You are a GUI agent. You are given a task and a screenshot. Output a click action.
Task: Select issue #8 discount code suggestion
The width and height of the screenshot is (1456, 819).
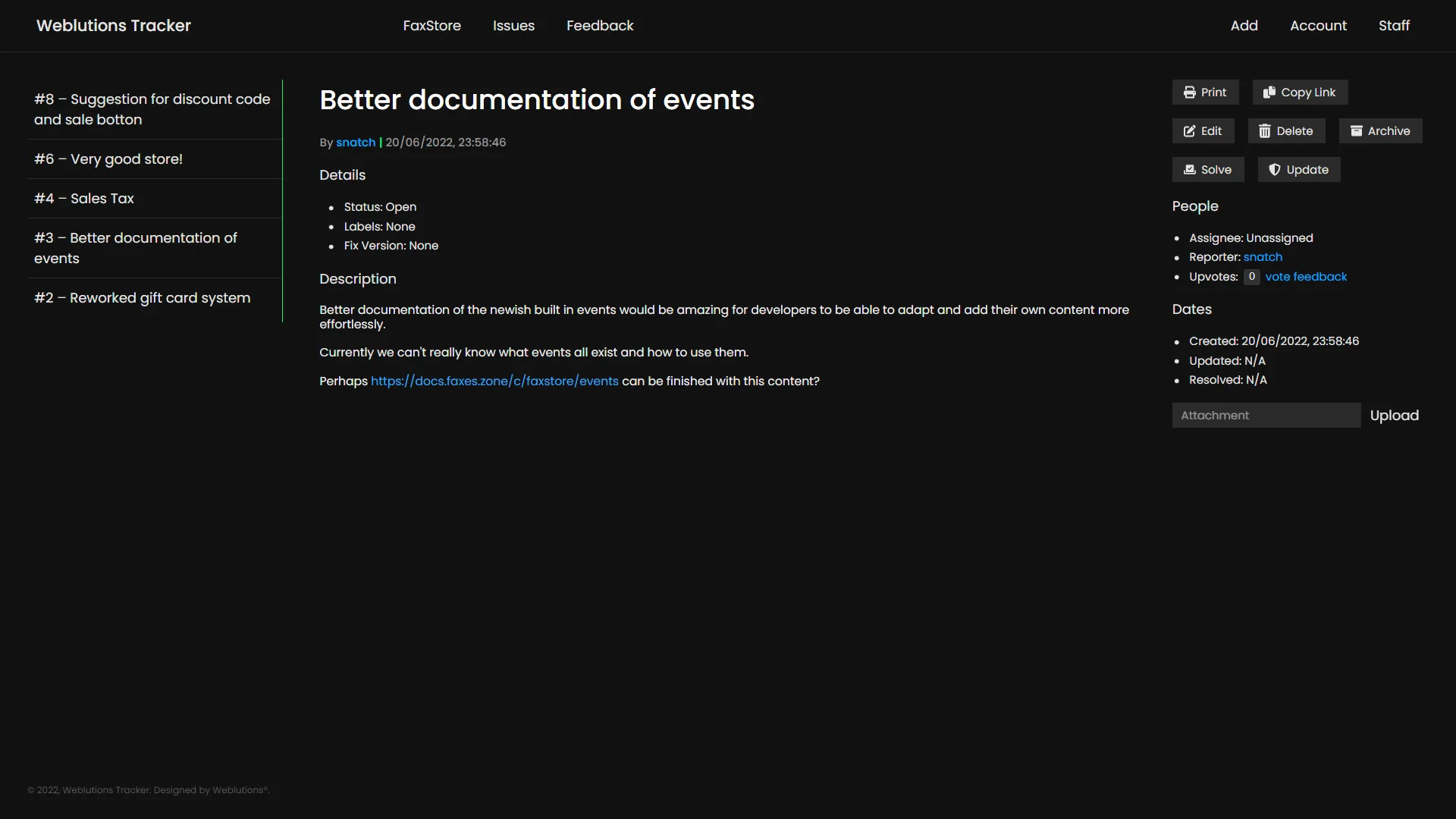152,109
